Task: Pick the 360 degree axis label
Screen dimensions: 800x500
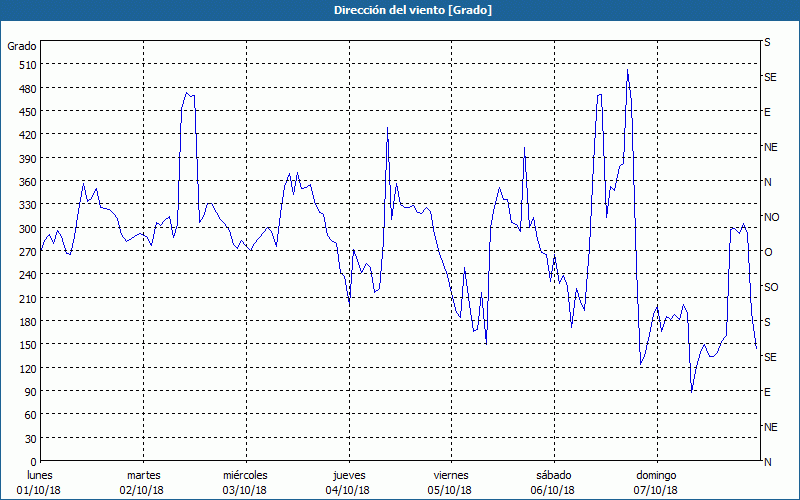Action: point(28,182)
